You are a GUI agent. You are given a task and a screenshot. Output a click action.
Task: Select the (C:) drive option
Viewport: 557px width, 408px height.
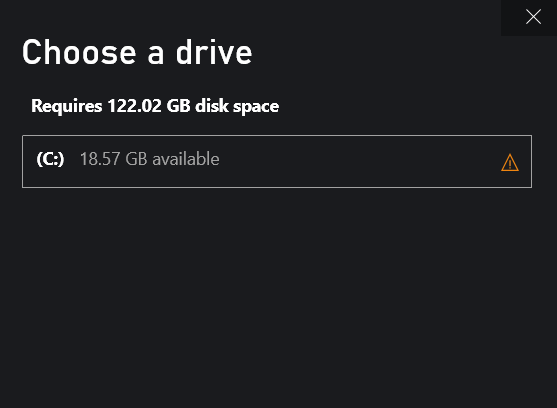[277, 161]
